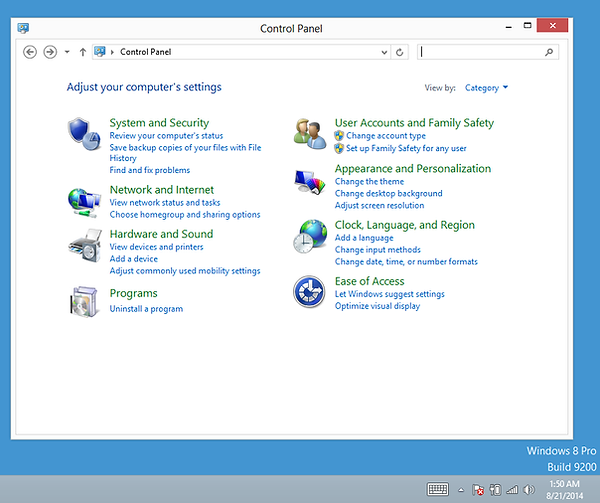Viewport: 600px width, 503px height.
Task: Click the Control Panel title bar icon
Action: pyautogui.click(x=23, y=28)
